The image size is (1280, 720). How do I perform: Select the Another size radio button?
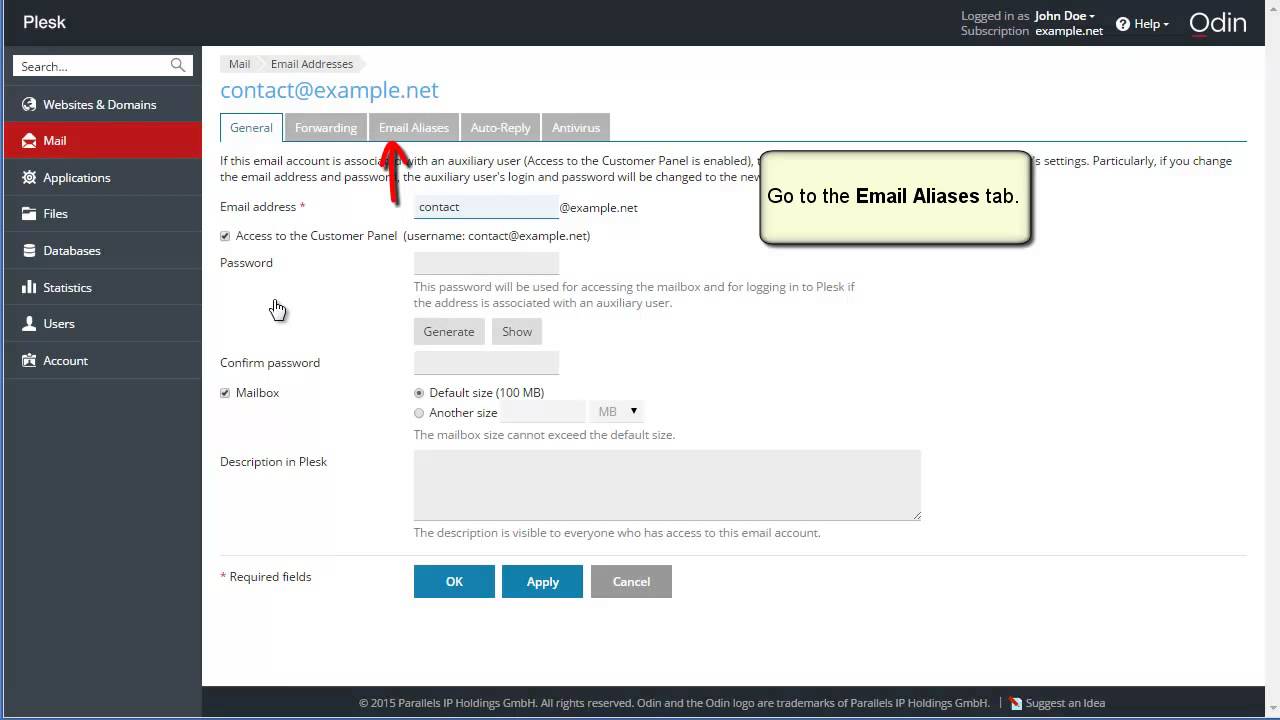(x=419, y=413)
